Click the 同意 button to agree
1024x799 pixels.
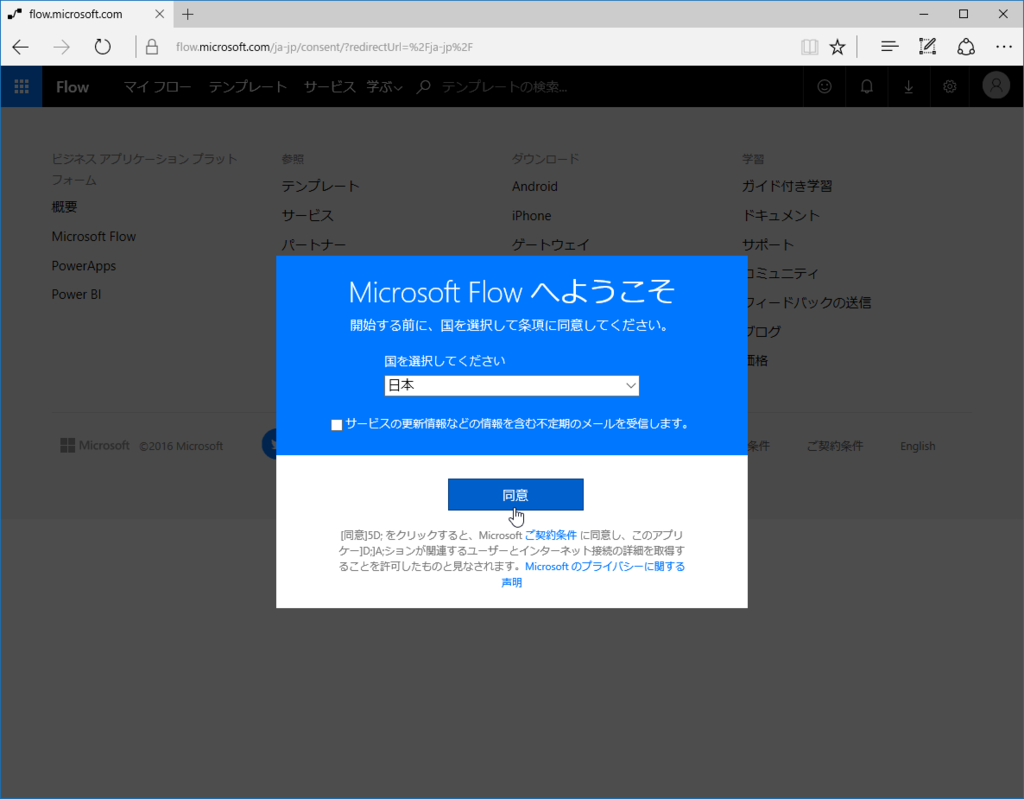coord(516,494)
